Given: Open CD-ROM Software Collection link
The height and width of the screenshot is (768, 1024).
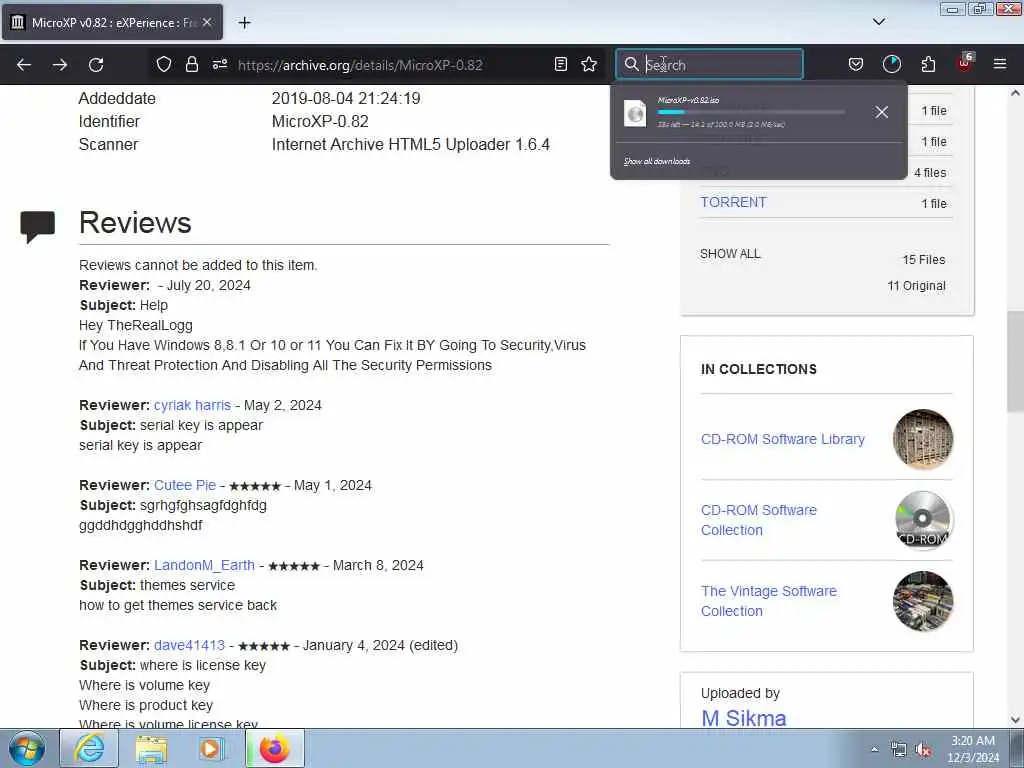Looking at the screenshot, I should [x=759, y=520].
